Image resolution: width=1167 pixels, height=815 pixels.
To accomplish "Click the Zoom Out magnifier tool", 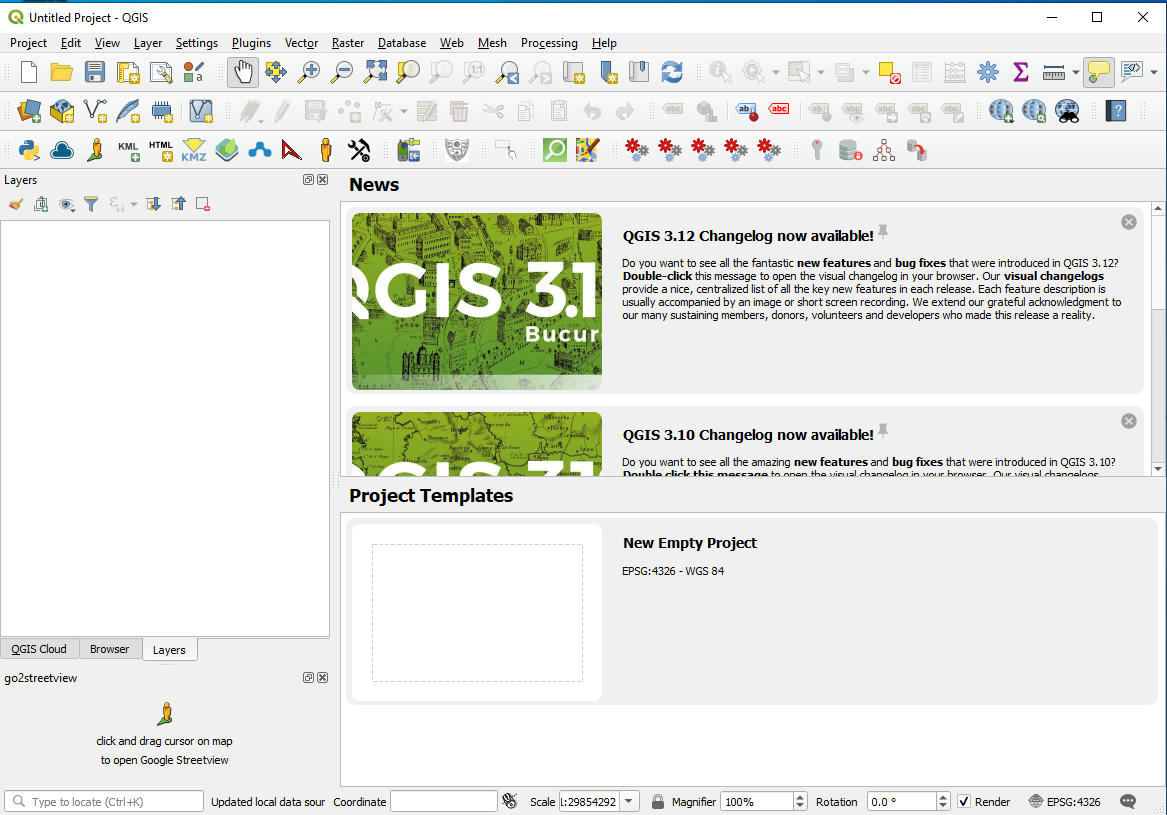I will [342, 72].
